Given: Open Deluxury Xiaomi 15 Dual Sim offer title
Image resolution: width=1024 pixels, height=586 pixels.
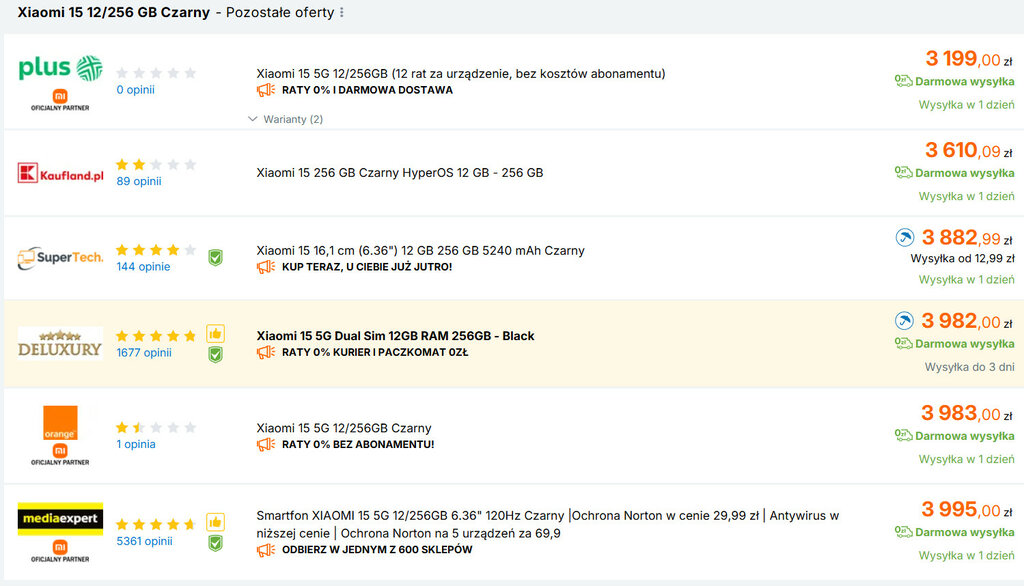Looking at the screenshot, I should [x=395, y=336].
